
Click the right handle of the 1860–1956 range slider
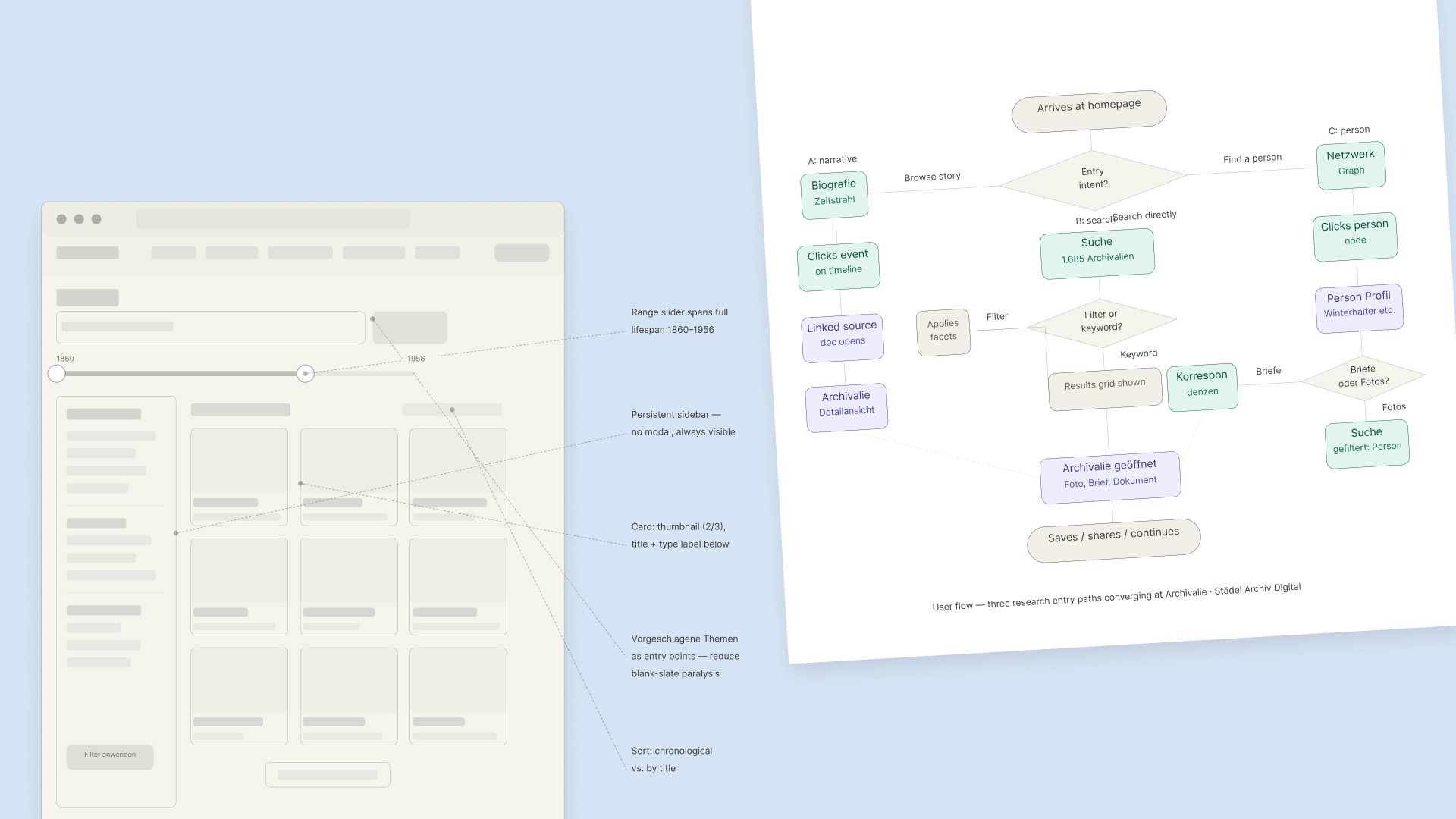(x=306, y=373)
